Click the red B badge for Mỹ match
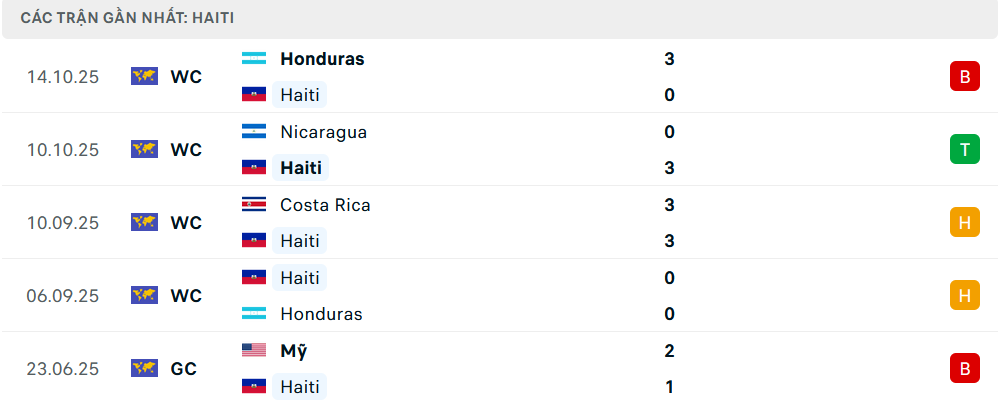The image size is (1002, 402). click(964, 368)
